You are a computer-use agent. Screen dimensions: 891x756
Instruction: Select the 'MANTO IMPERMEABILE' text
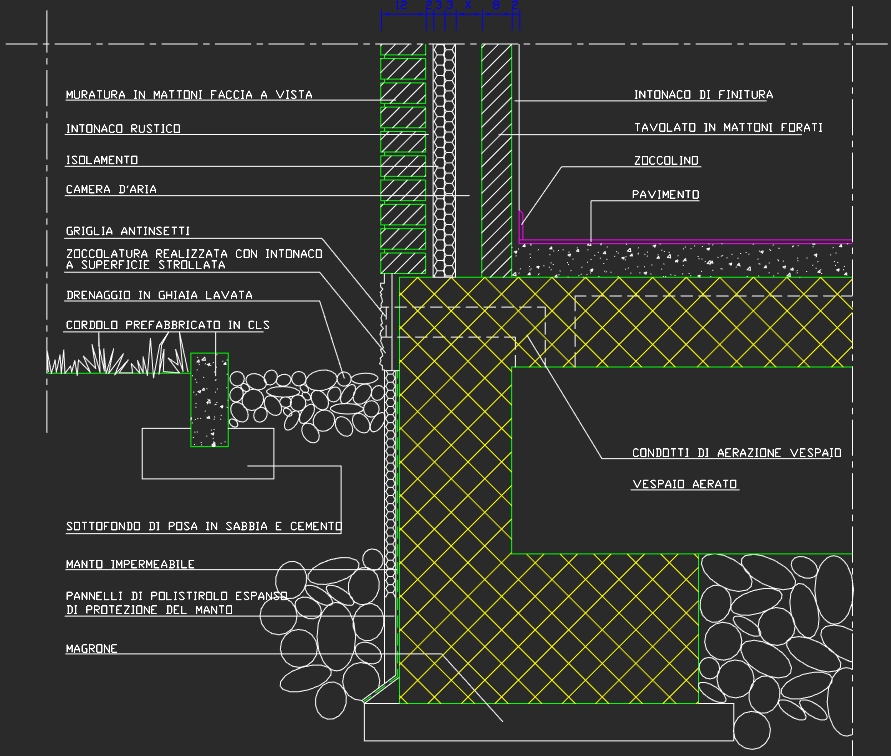pyautogui.click(x=130, y=565)
